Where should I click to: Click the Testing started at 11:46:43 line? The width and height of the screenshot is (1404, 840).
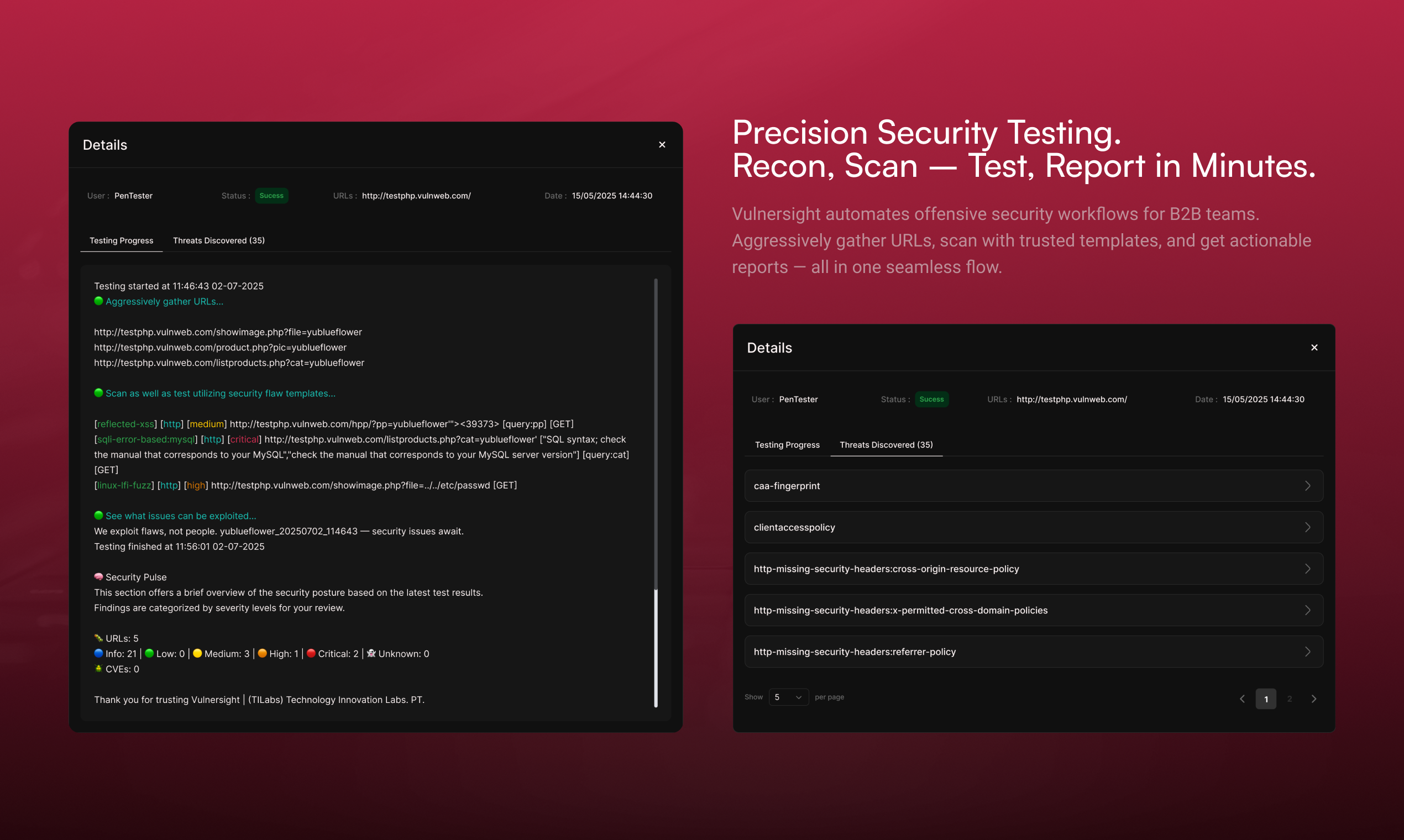coord(179,286)
